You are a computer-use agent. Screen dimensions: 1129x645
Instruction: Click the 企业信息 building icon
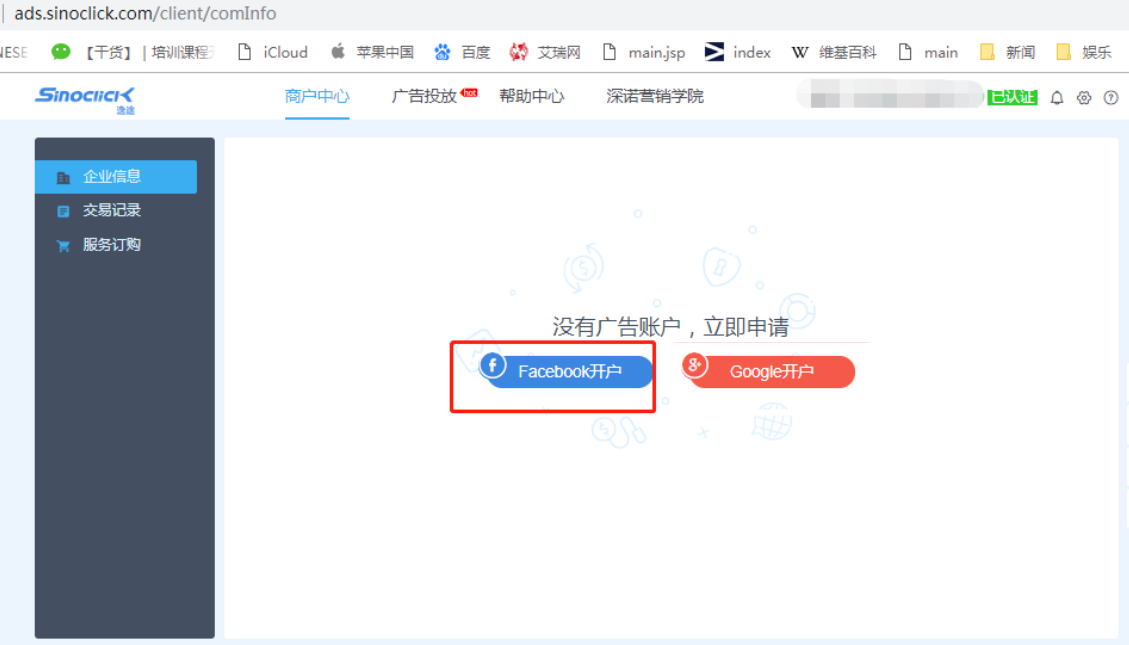(x=63, y=177)
